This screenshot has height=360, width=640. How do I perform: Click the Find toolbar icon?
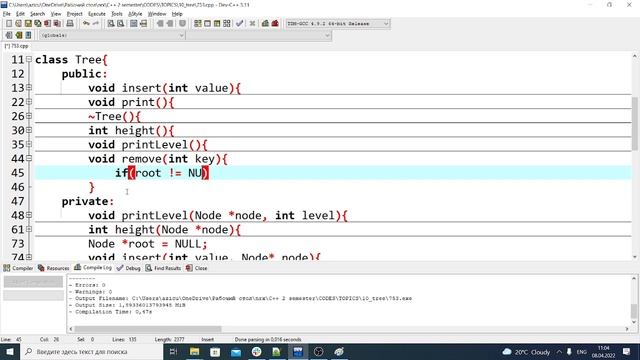111,24
